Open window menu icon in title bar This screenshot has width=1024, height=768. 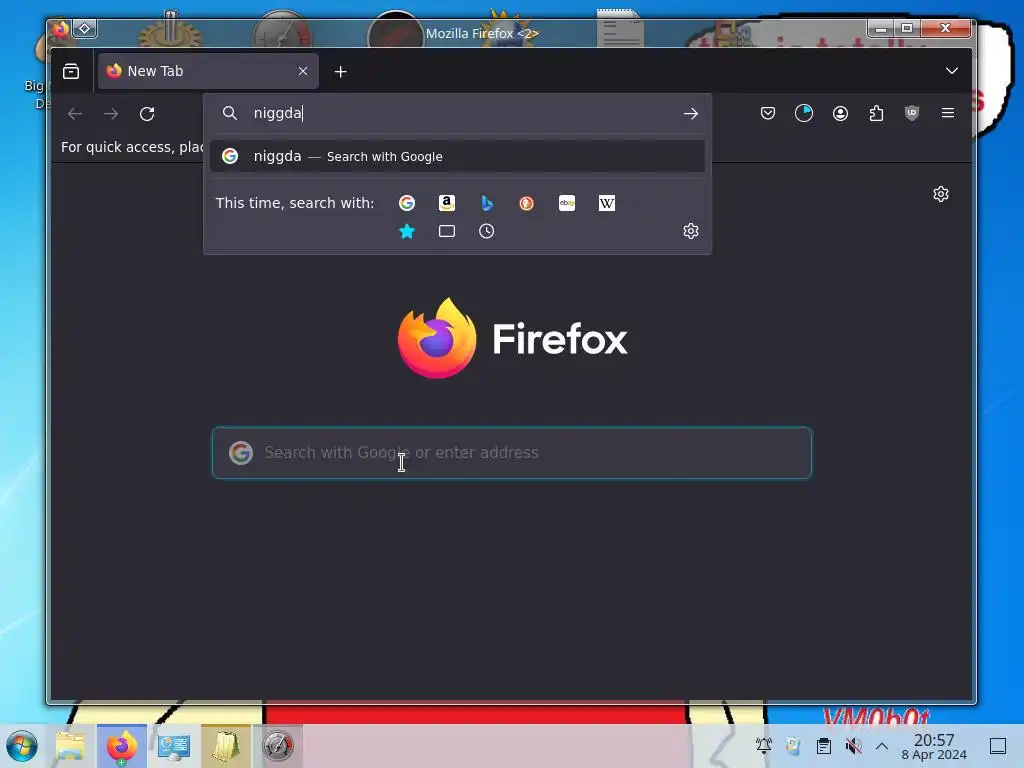(x=61, y=29)
